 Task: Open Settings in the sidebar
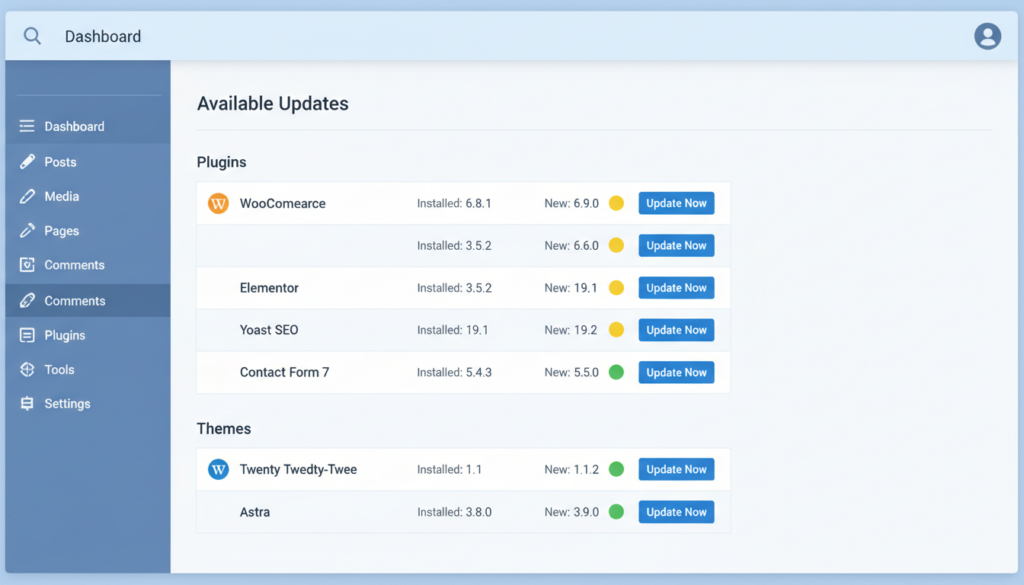tap(88, 403)
